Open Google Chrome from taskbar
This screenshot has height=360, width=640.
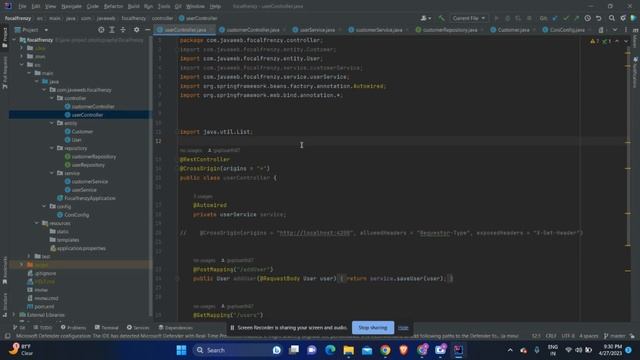coord(385,350)
